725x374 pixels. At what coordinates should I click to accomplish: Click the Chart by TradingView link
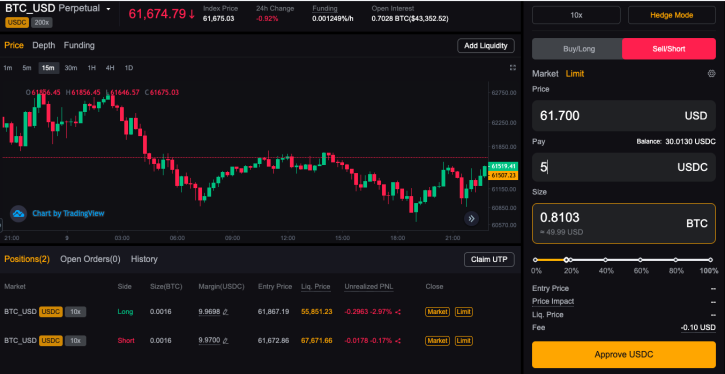tap(68, 214)
